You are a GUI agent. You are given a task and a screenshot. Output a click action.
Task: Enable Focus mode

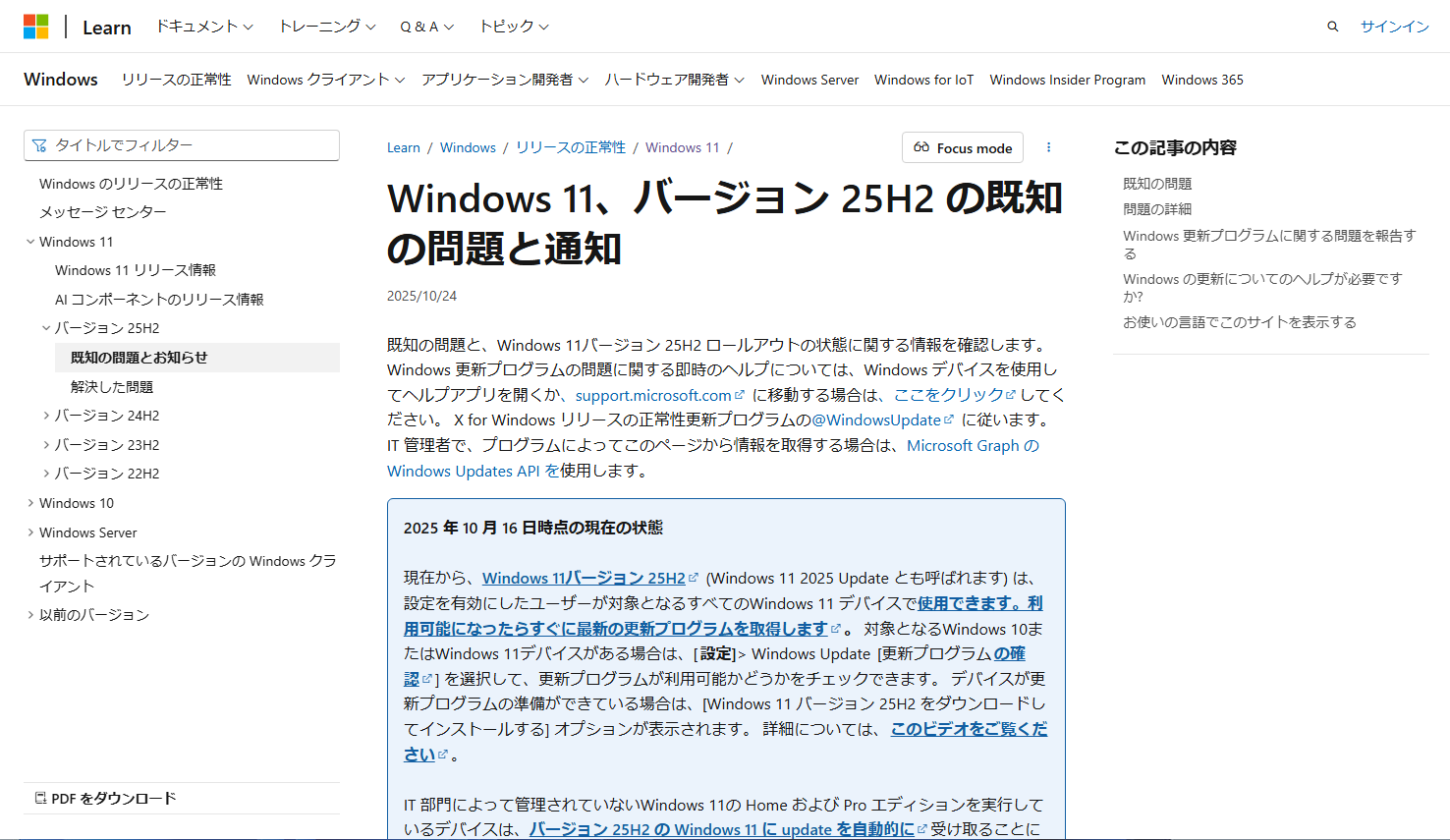[x=962, y=147]
